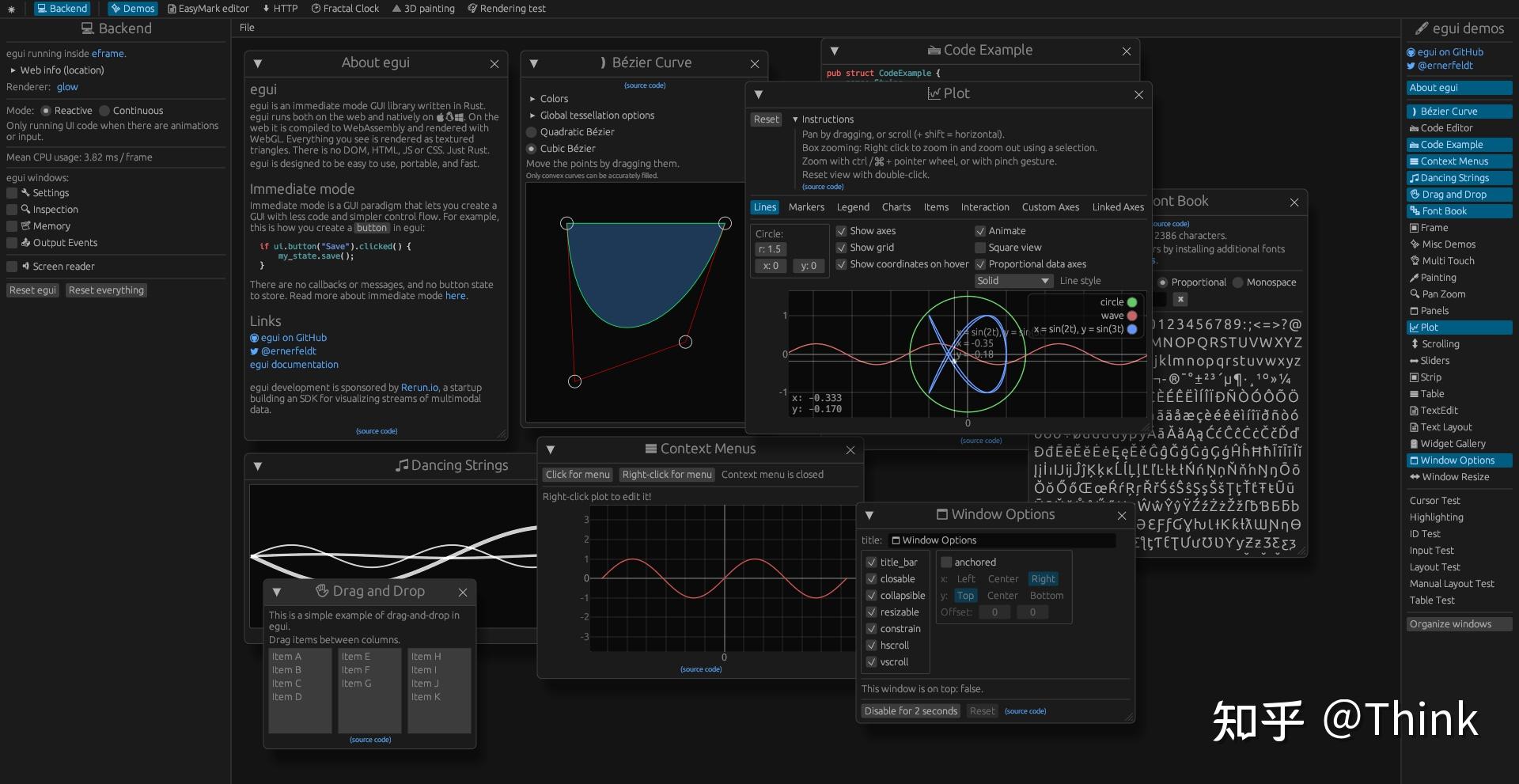
Task: Open the Fractal Clock app in the top bar
Action: (345, 9)
